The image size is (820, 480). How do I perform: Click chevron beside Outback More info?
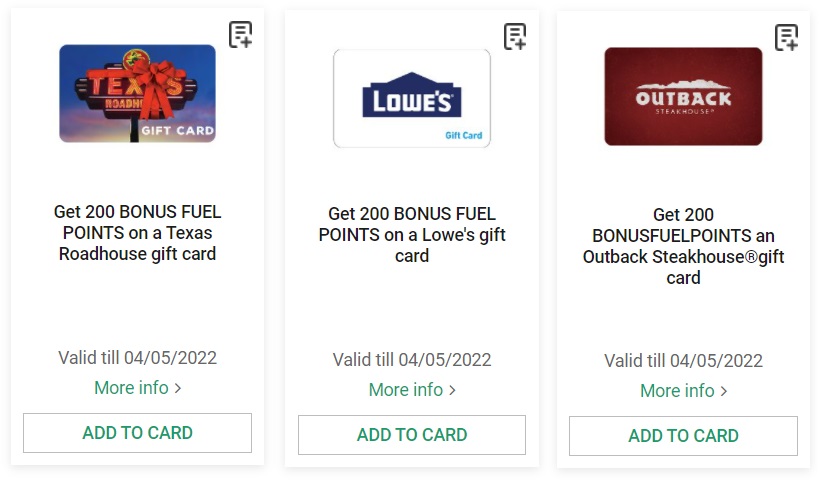(724, 391)
